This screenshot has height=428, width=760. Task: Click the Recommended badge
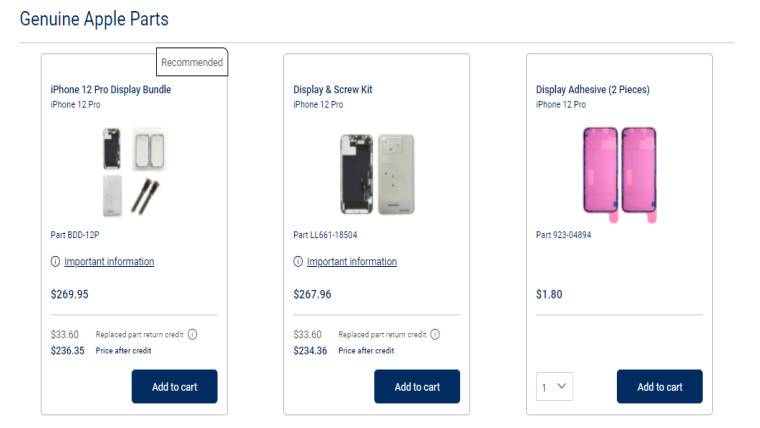tap(192, 62)
